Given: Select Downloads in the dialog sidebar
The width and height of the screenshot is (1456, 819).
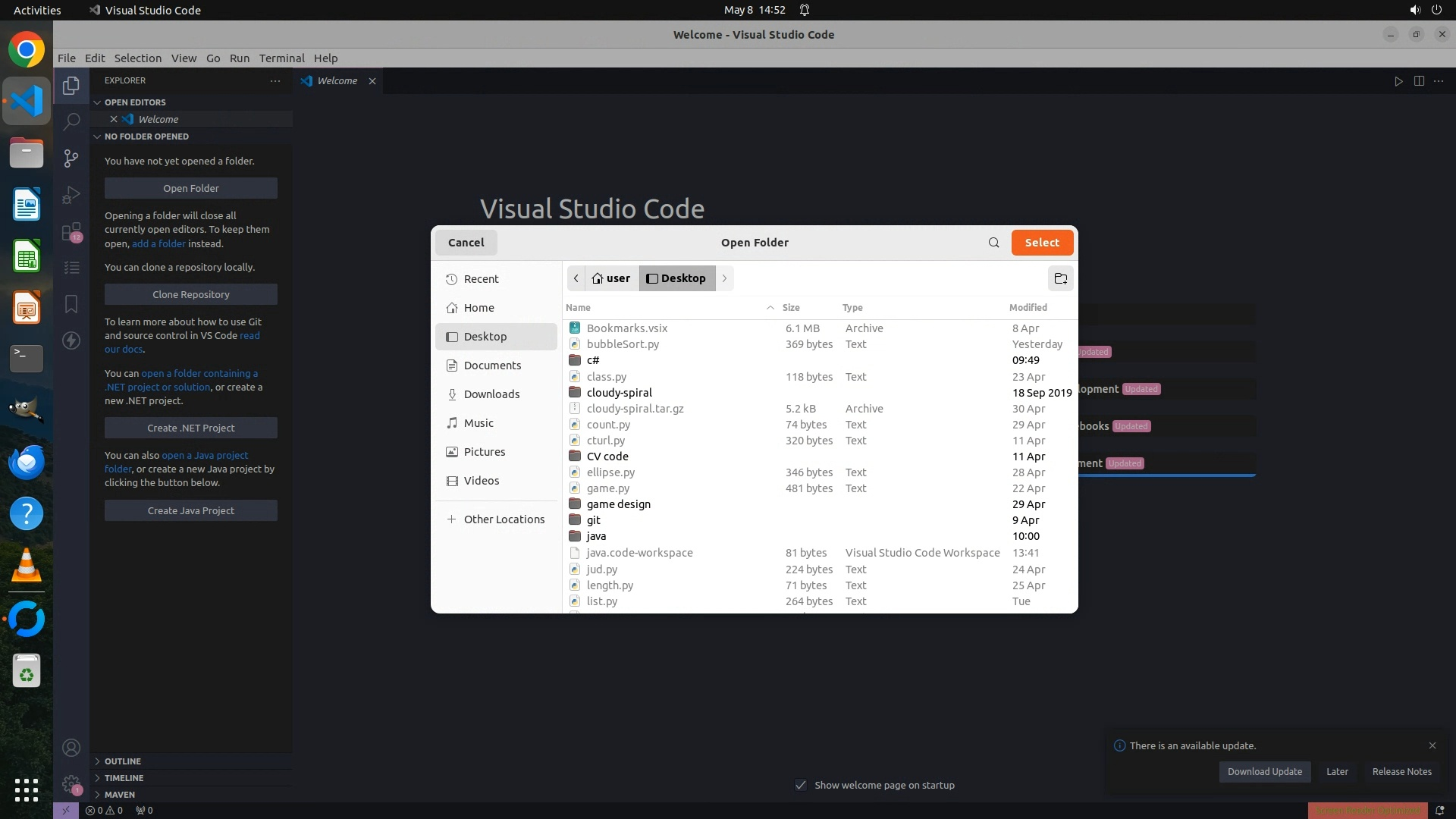Looking at the screenshot, I should [491, 394].
